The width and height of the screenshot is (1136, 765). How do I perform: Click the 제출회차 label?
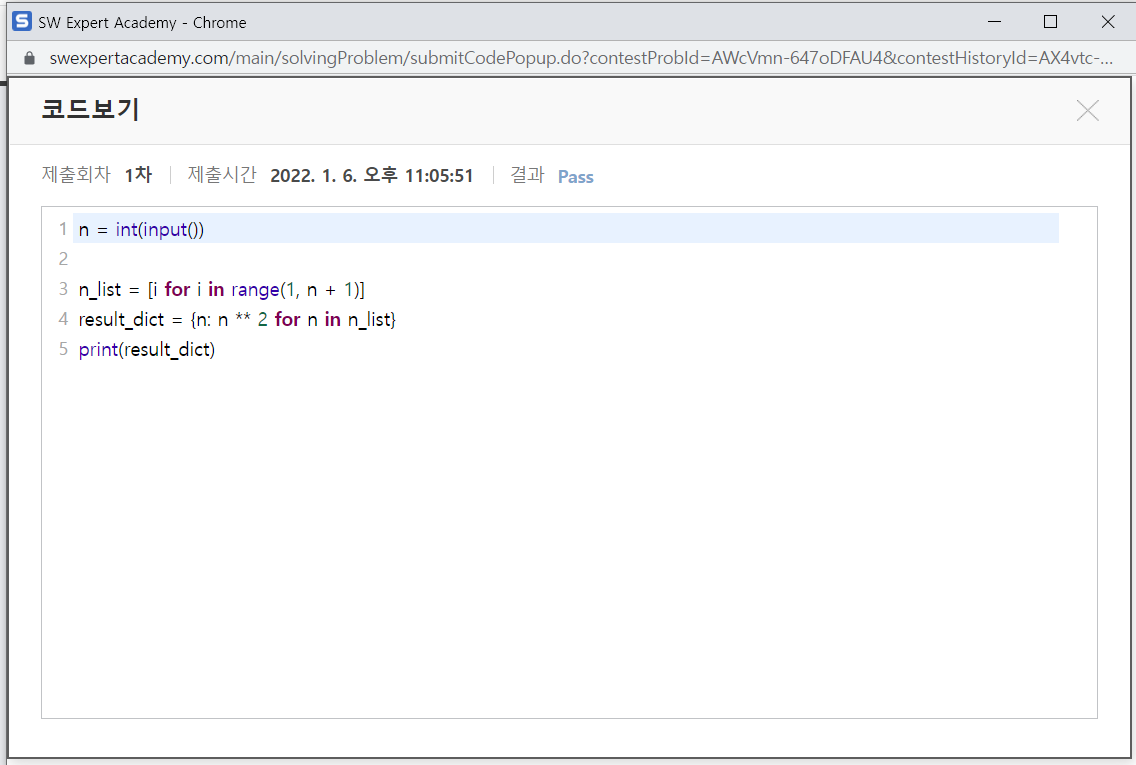(x=76, y=175)
